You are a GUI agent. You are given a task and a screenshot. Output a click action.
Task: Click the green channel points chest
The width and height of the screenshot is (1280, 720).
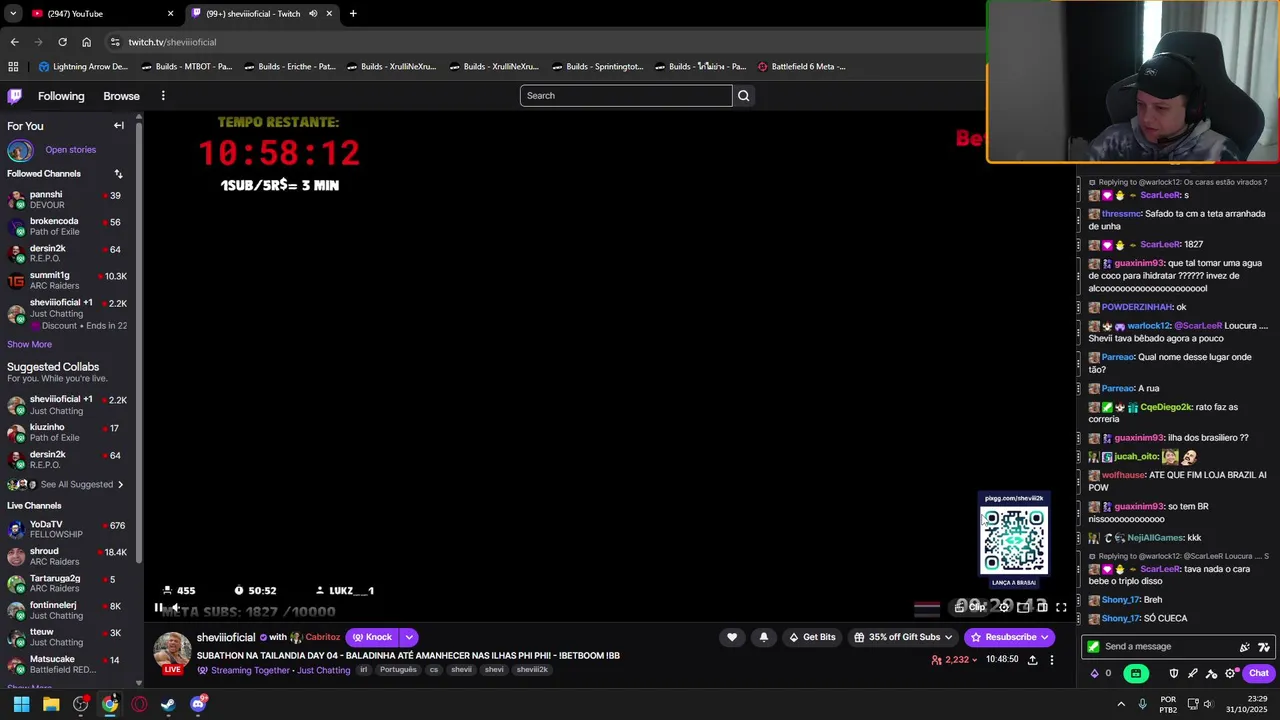(1135, 673)
